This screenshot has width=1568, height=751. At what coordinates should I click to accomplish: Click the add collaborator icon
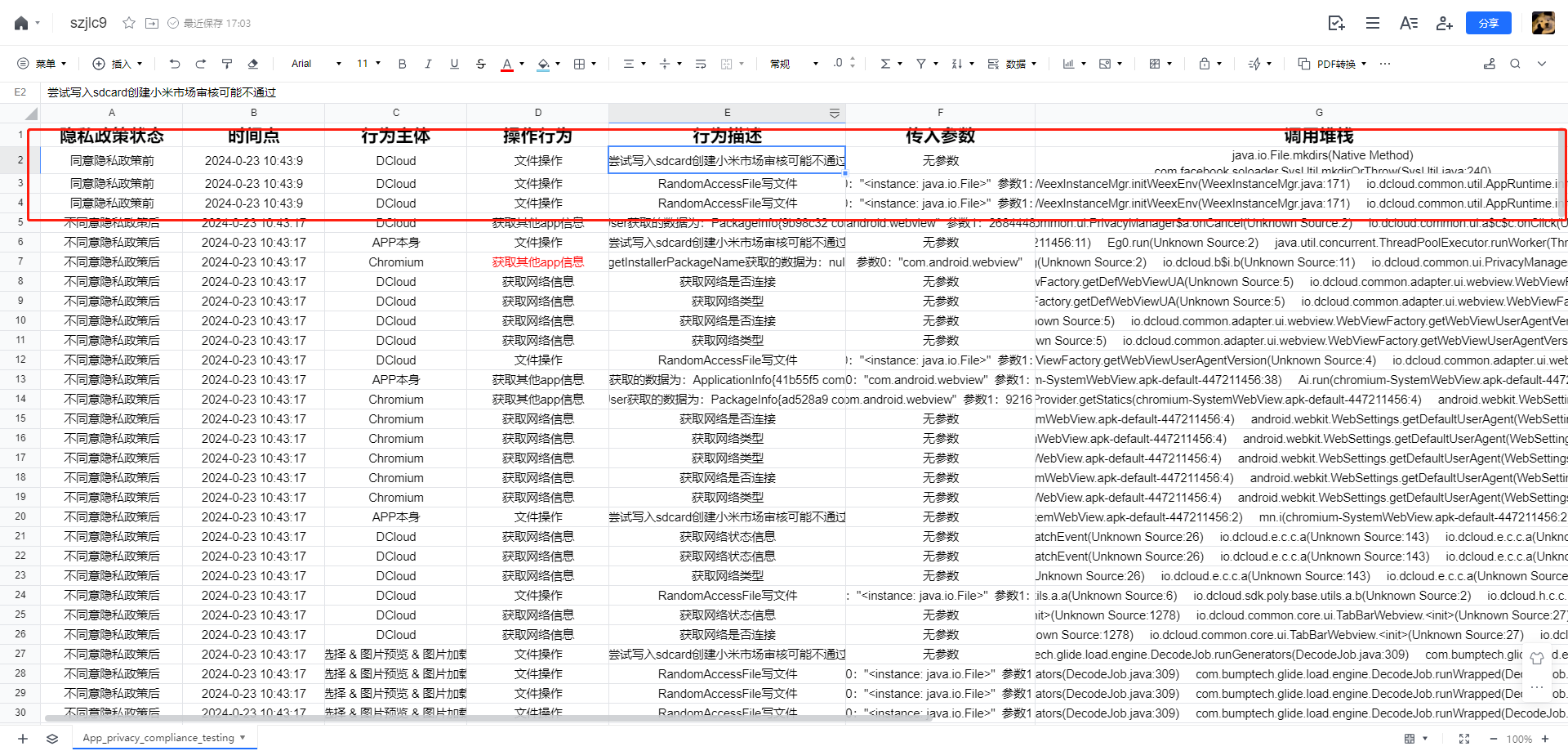[1445, 23]
